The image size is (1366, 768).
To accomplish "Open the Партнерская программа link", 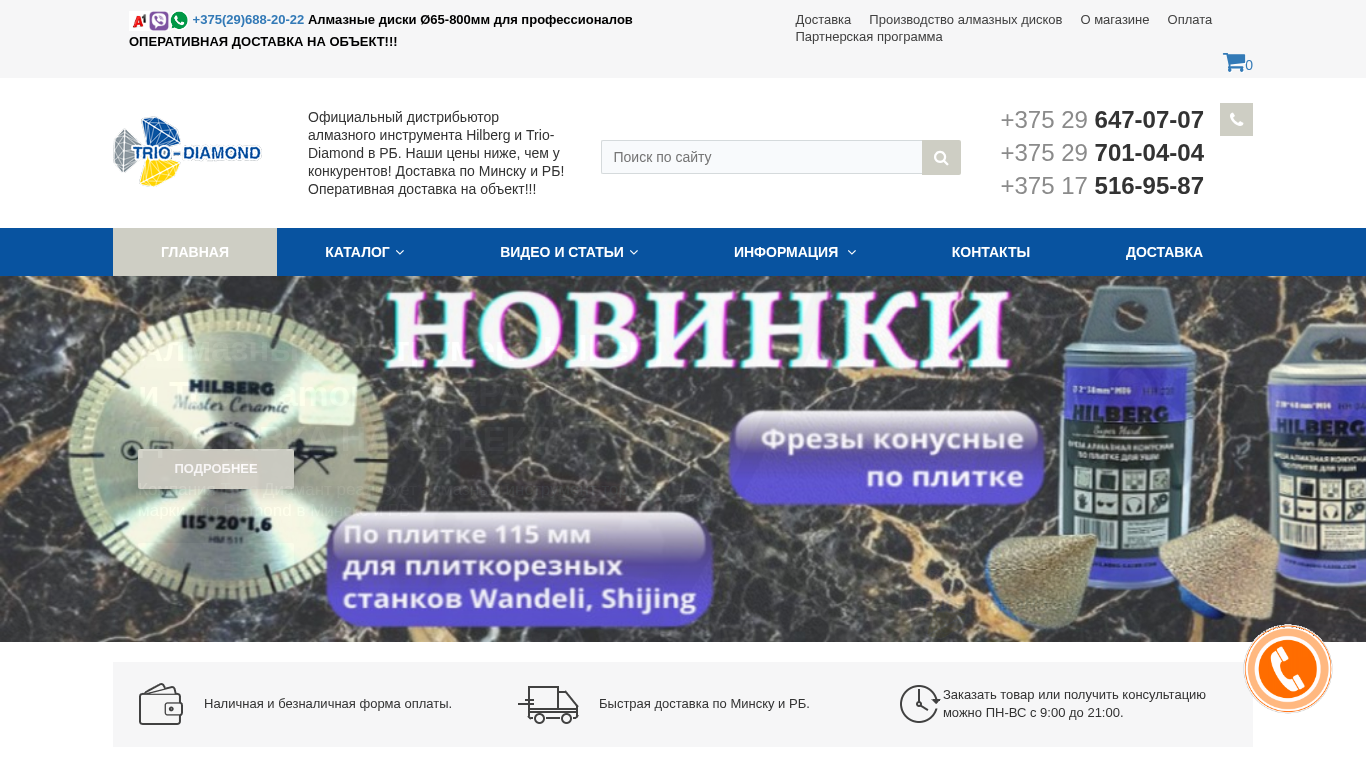I will coord(869,37).
